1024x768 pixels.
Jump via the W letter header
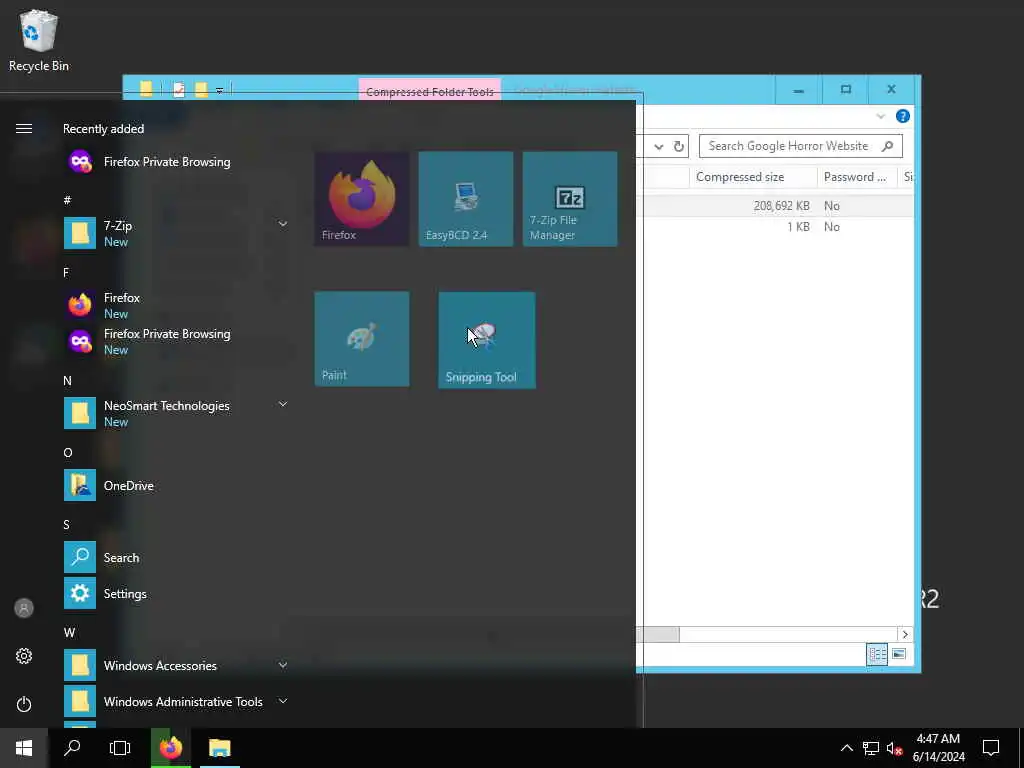click(69, 633)
